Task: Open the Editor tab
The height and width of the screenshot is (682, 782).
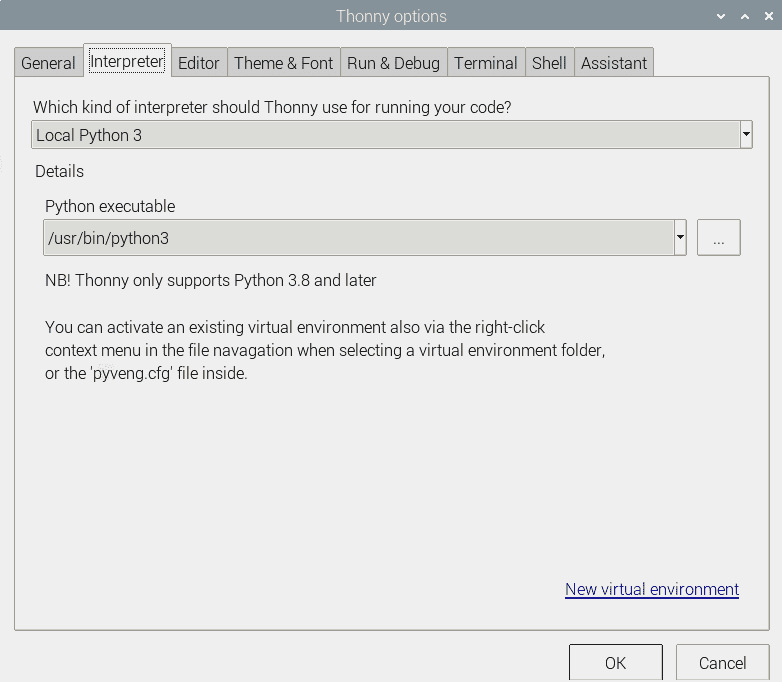Action: pyautogui.click(x=199, y=63)
